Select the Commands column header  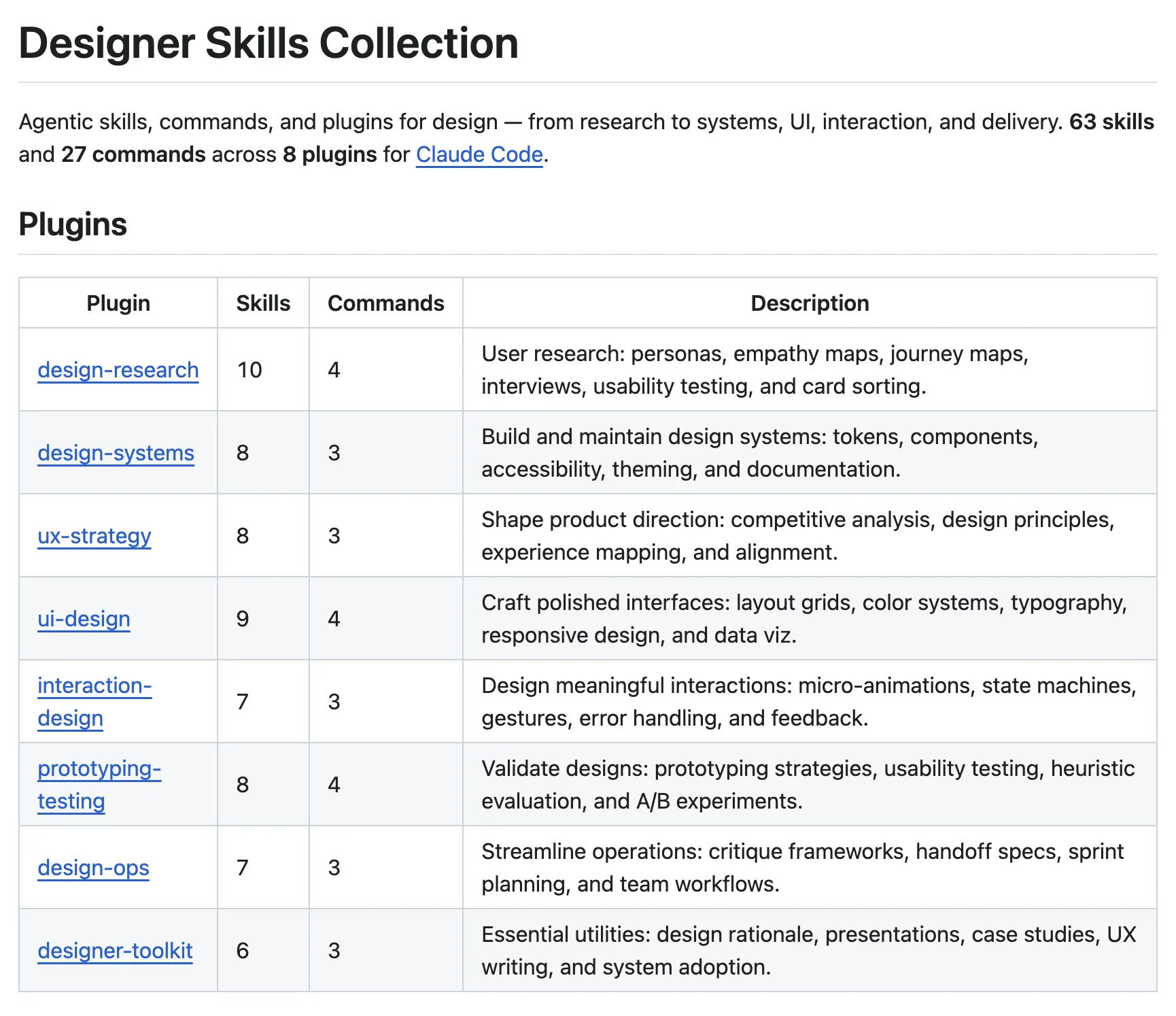tap(386, 303)
